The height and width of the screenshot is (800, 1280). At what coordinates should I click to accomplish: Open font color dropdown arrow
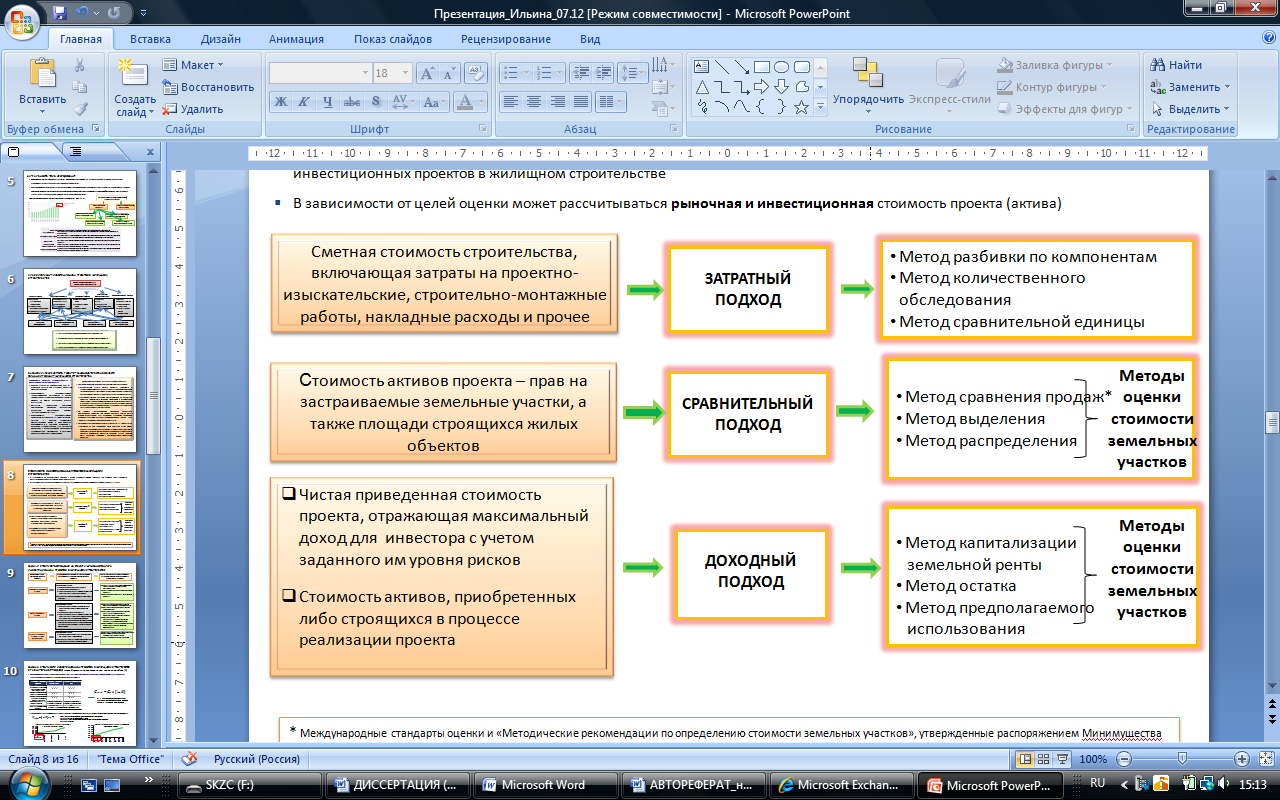(481, 102)
